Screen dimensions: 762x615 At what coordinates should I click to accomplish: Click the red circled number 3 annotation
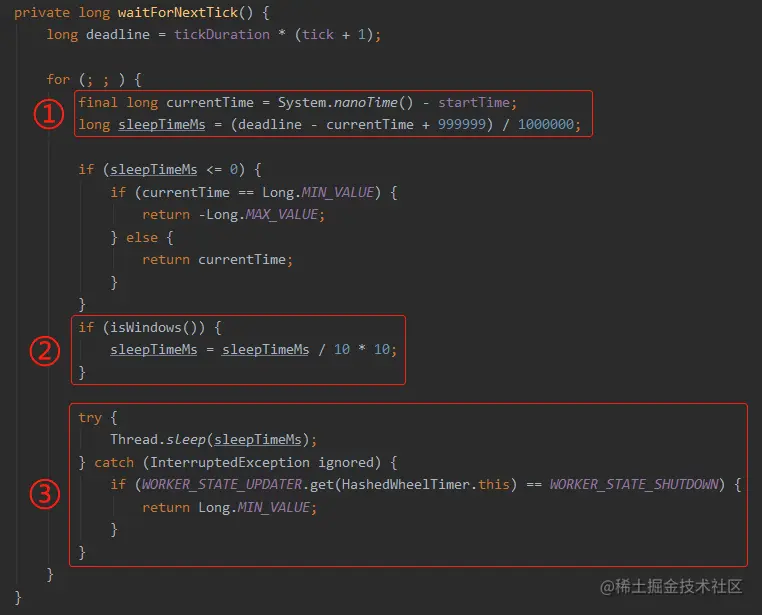45,494
